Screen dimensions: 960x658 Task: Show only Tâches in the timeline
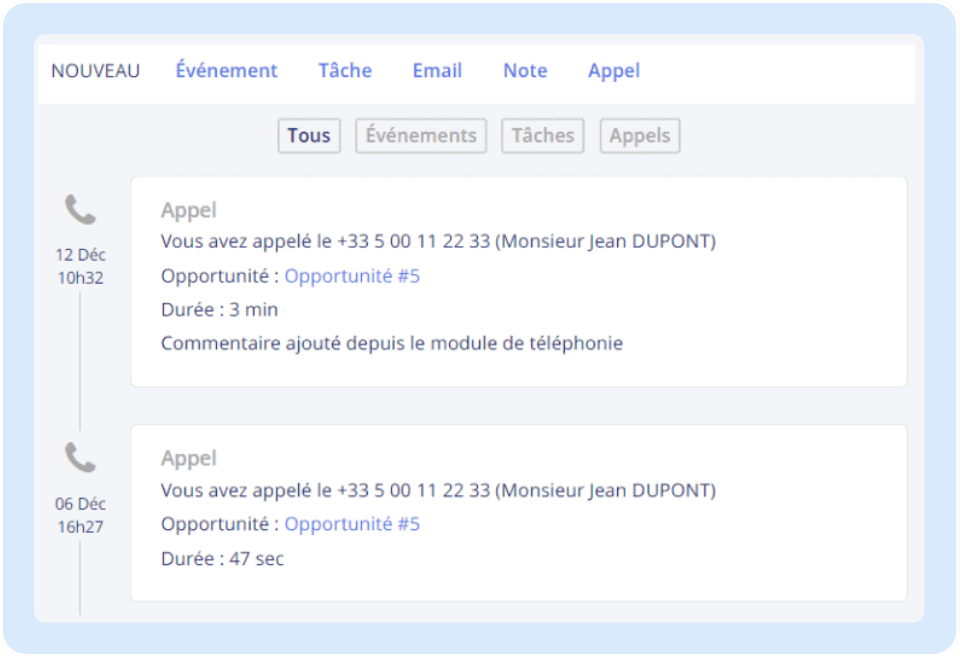(543, 136)
